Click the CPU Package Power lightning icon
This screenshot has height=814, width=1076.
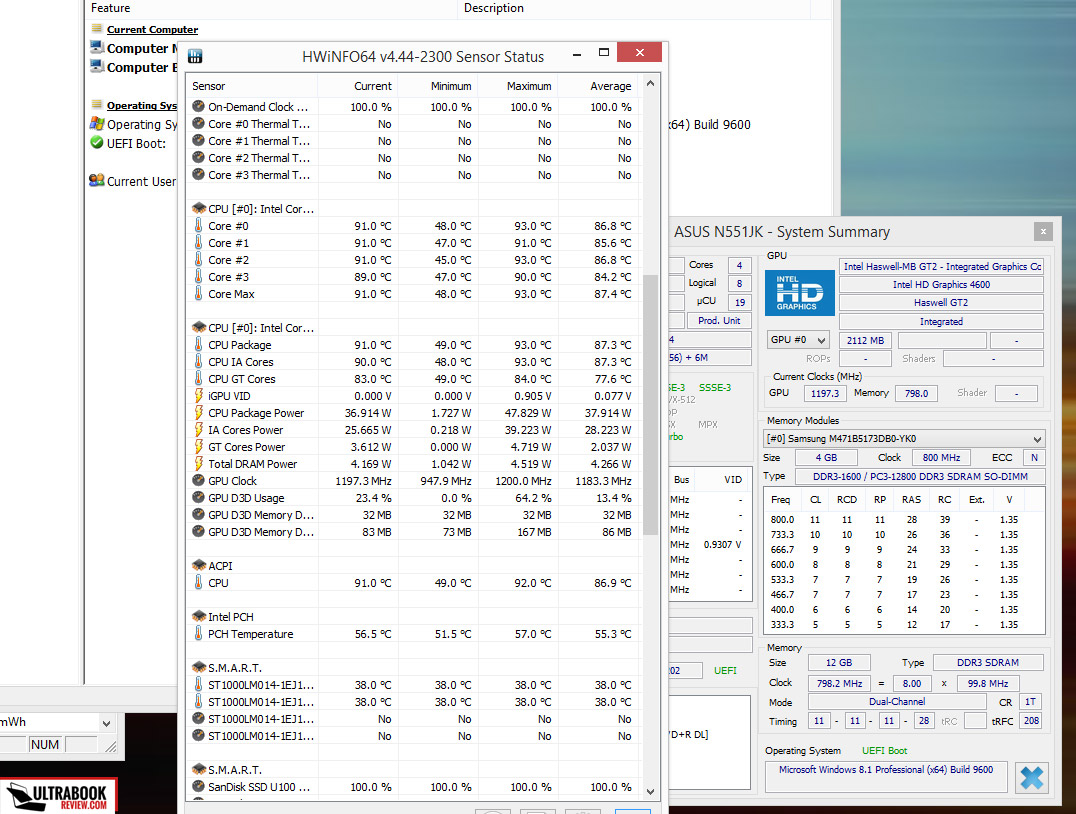(x=198, y=412)
